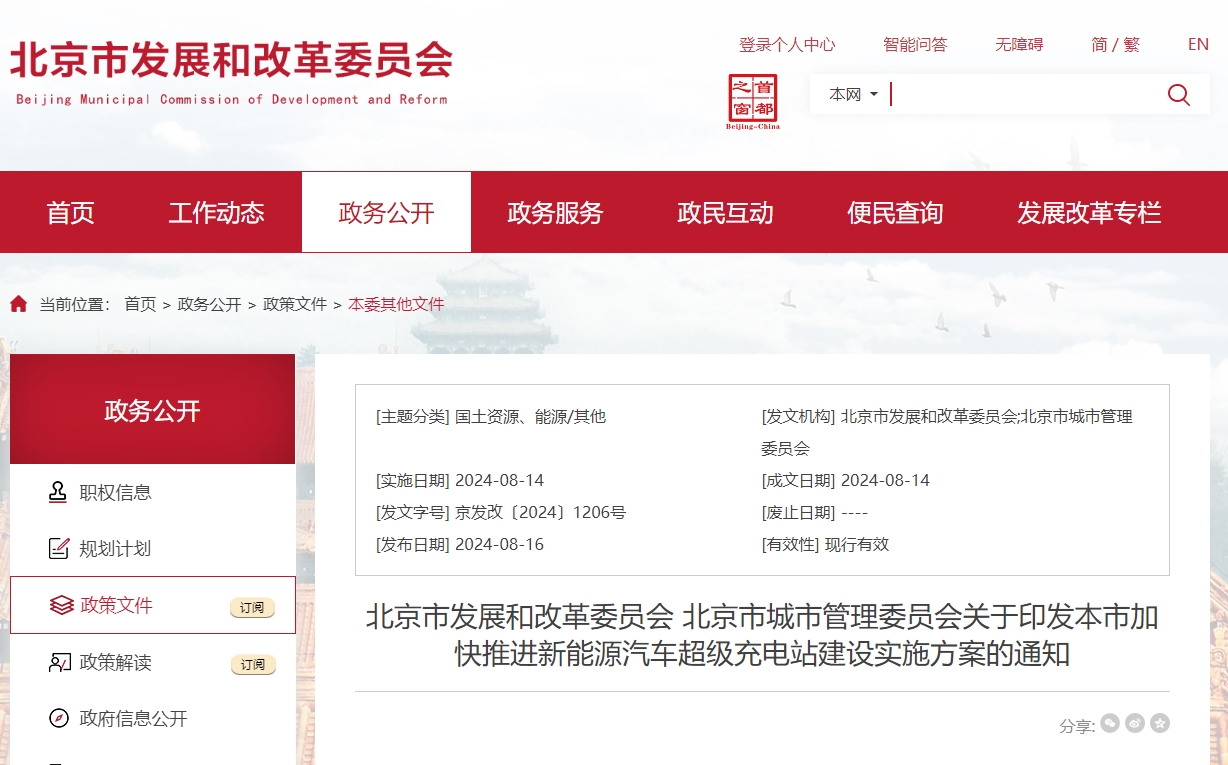Screen dimensions: 1228x765
Task: Open 政务公开 from the breadcrumb trail
Action: [x=210, y=303]
